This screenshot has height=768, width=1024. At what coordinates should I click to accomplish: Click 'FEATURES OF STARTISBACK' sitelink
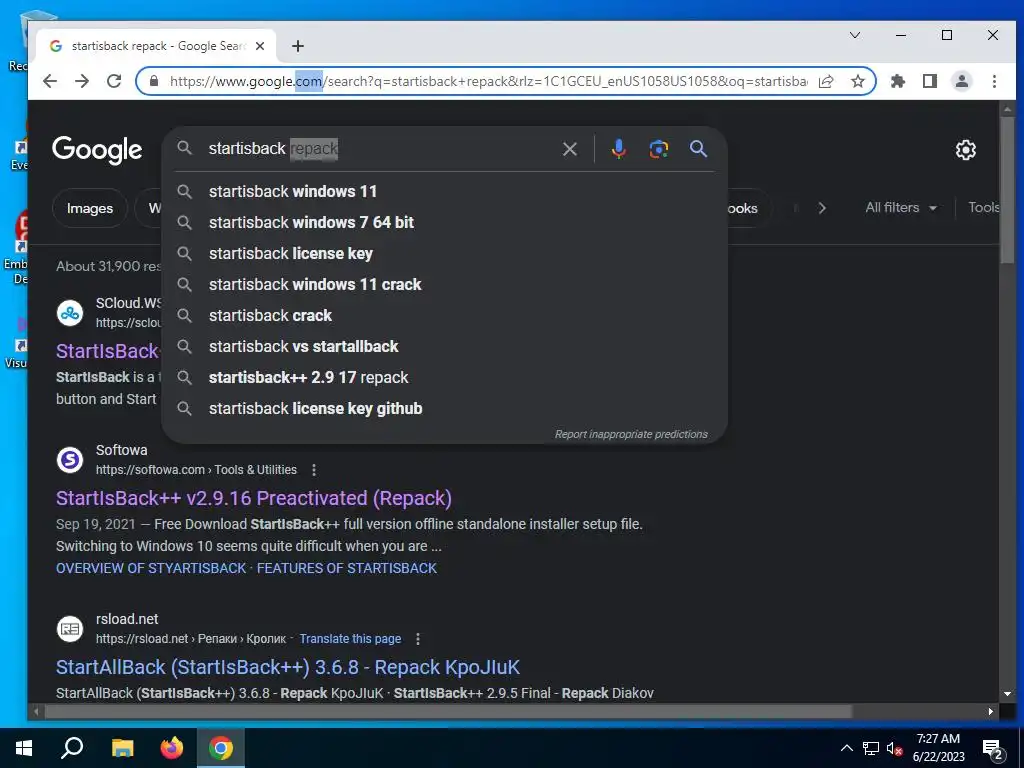[347, 568]
